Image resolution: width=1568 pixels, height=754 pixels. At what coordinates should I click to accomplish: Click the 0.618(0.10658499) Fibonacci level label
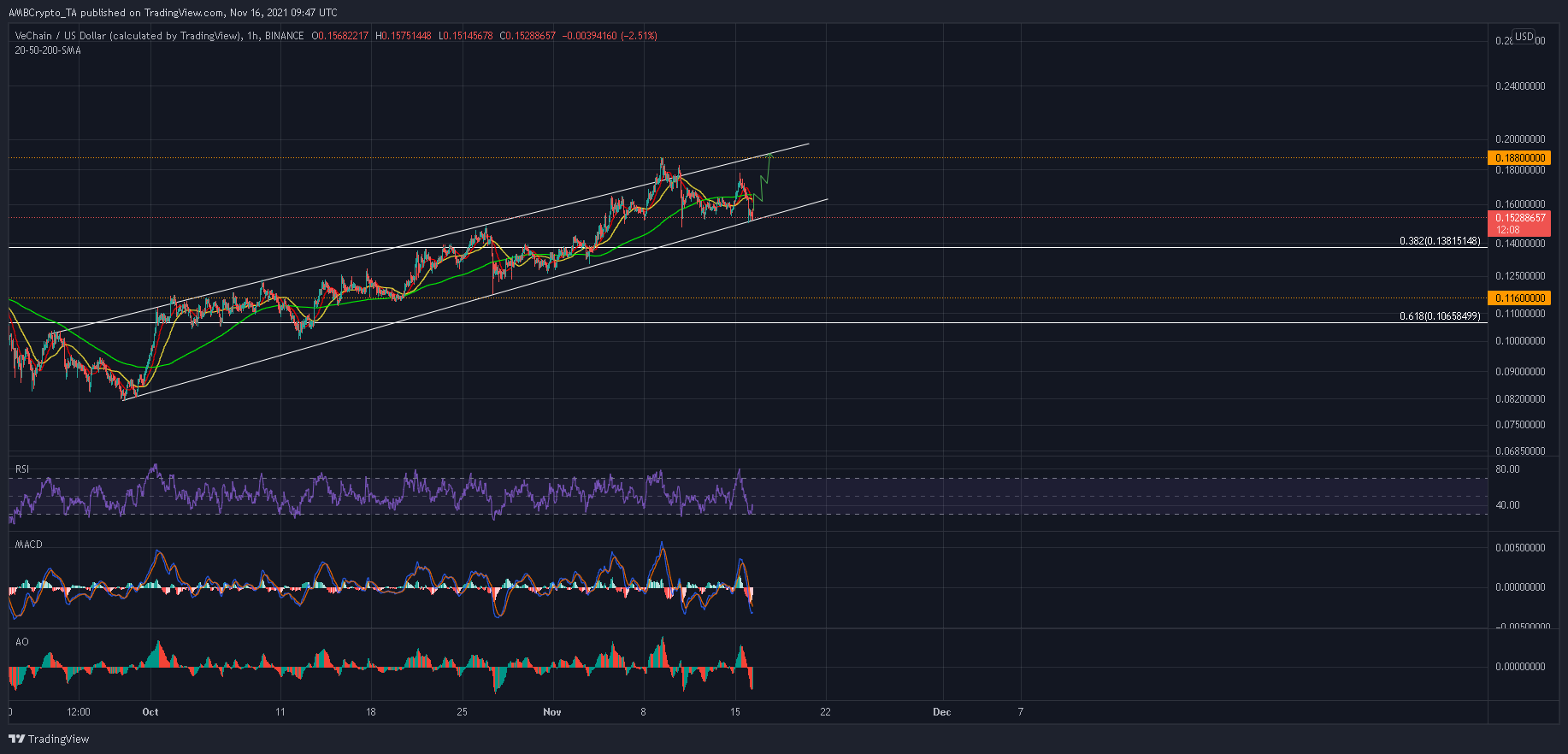coord(1440,316)
